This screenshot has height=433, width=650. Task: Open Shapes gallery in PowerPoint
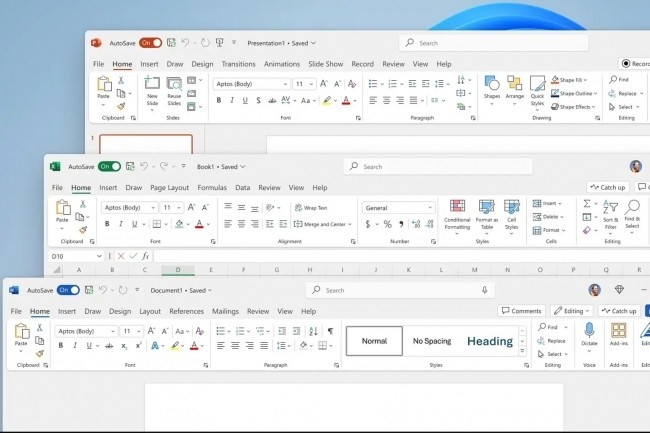[x=491, y=85]
